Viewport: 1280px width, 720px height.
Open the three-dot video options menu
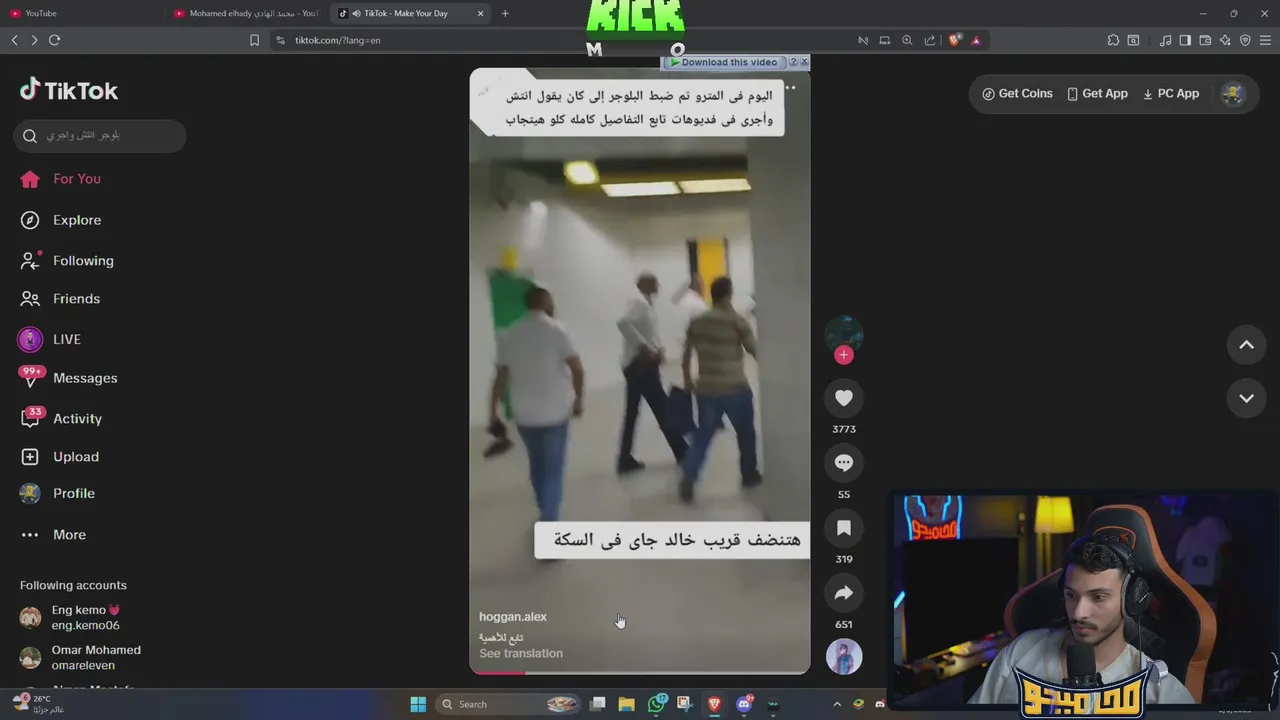(790, 88)
